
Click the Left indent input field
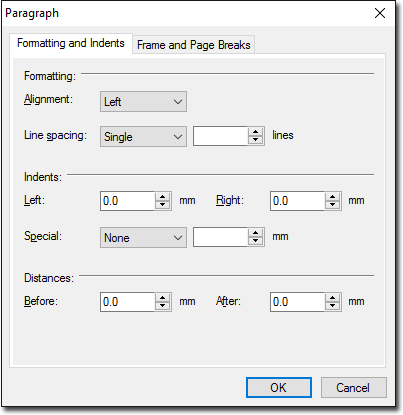(x=128, y=201)
